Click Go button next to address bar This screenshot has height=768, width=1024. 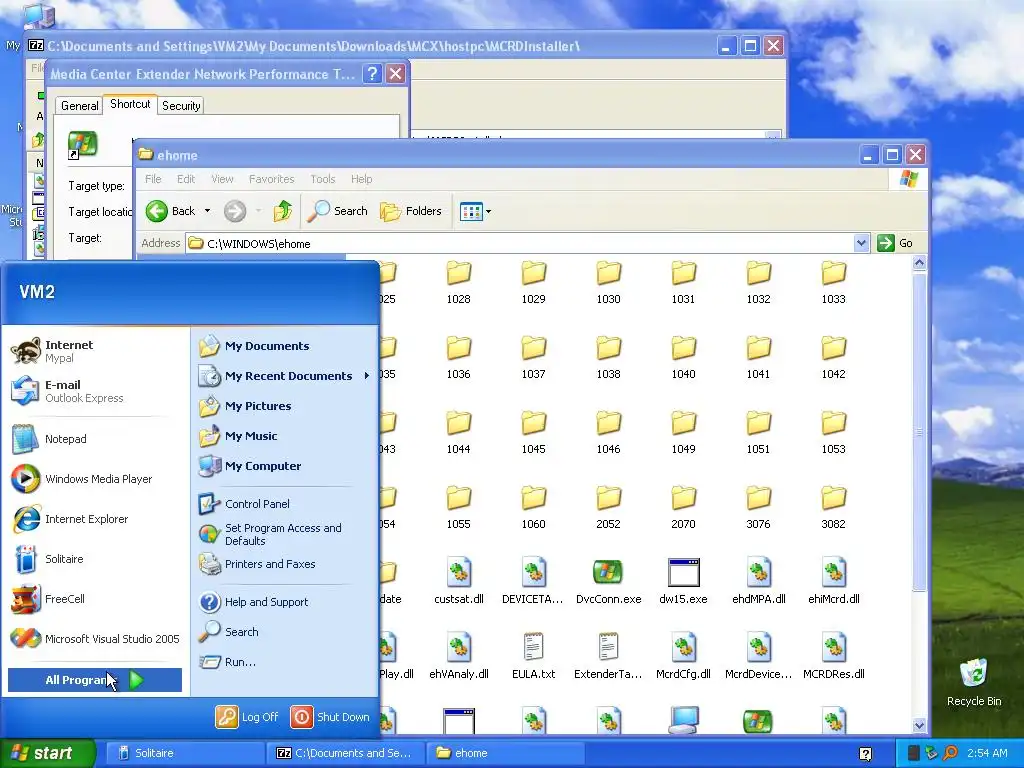[895, 243]
